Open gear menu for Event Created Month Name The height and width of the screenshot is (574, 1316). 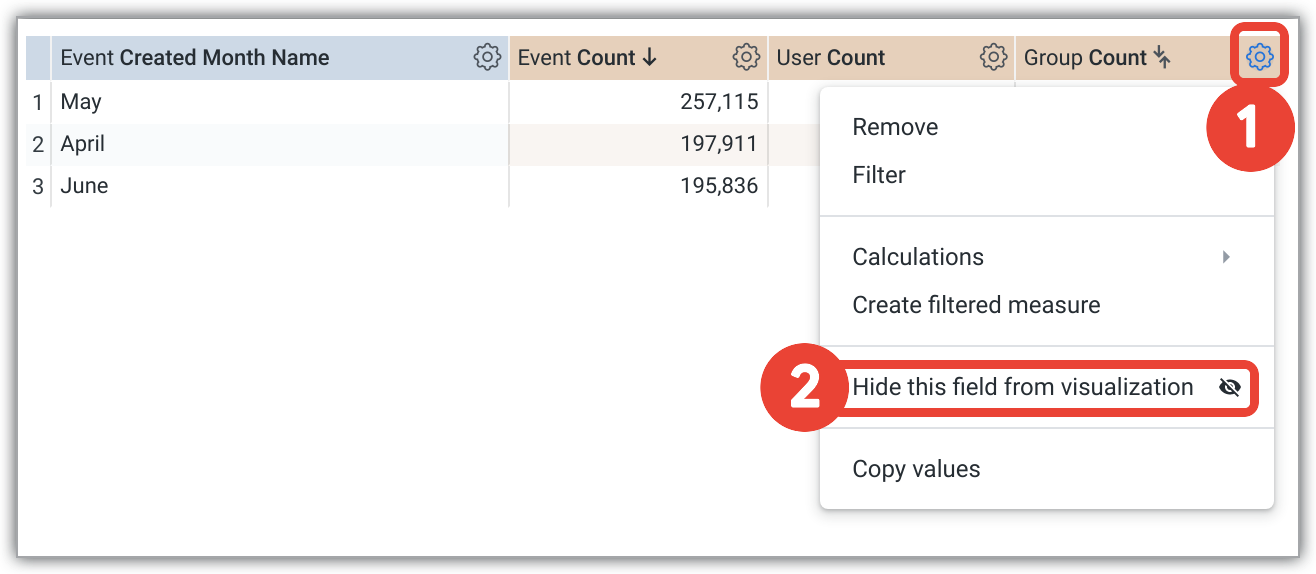click(x=487, y=58)
